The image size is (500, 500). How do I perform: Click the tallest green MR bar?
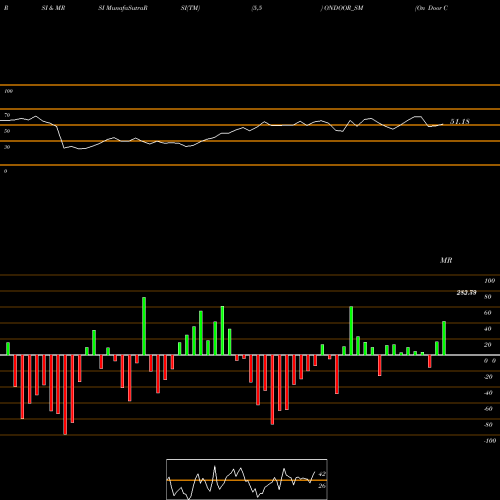tap(144, 326)
